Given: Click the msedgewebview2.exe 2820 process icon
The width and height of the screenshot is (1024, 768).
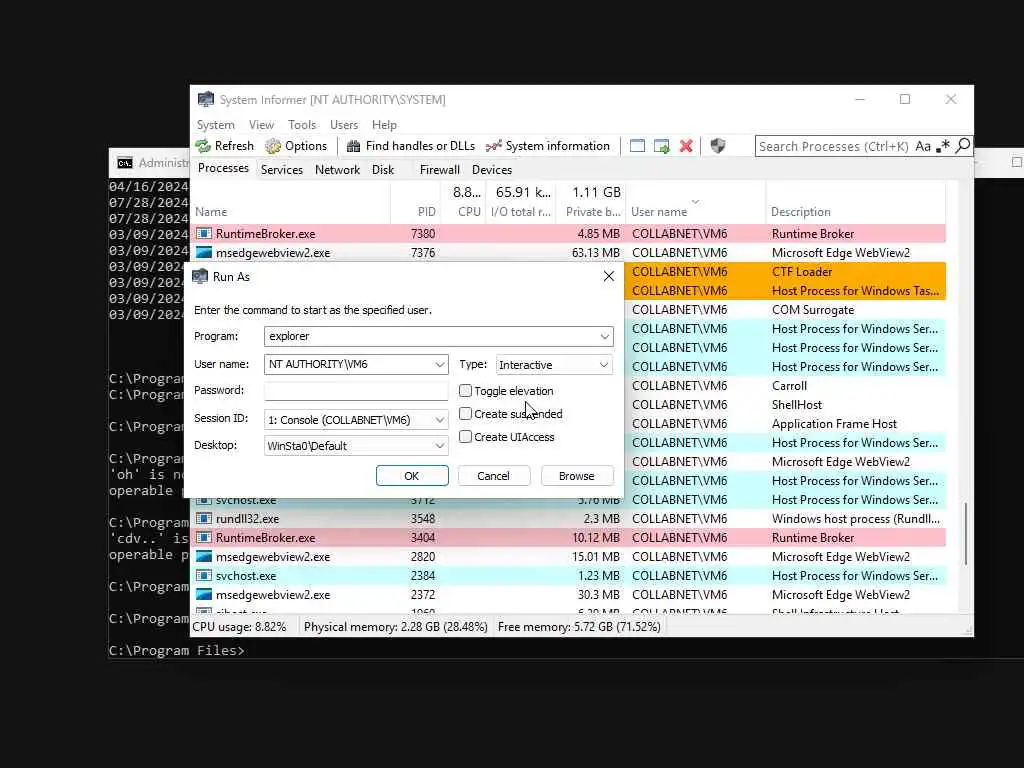Looking at the screenshot, I should point(204,556).
